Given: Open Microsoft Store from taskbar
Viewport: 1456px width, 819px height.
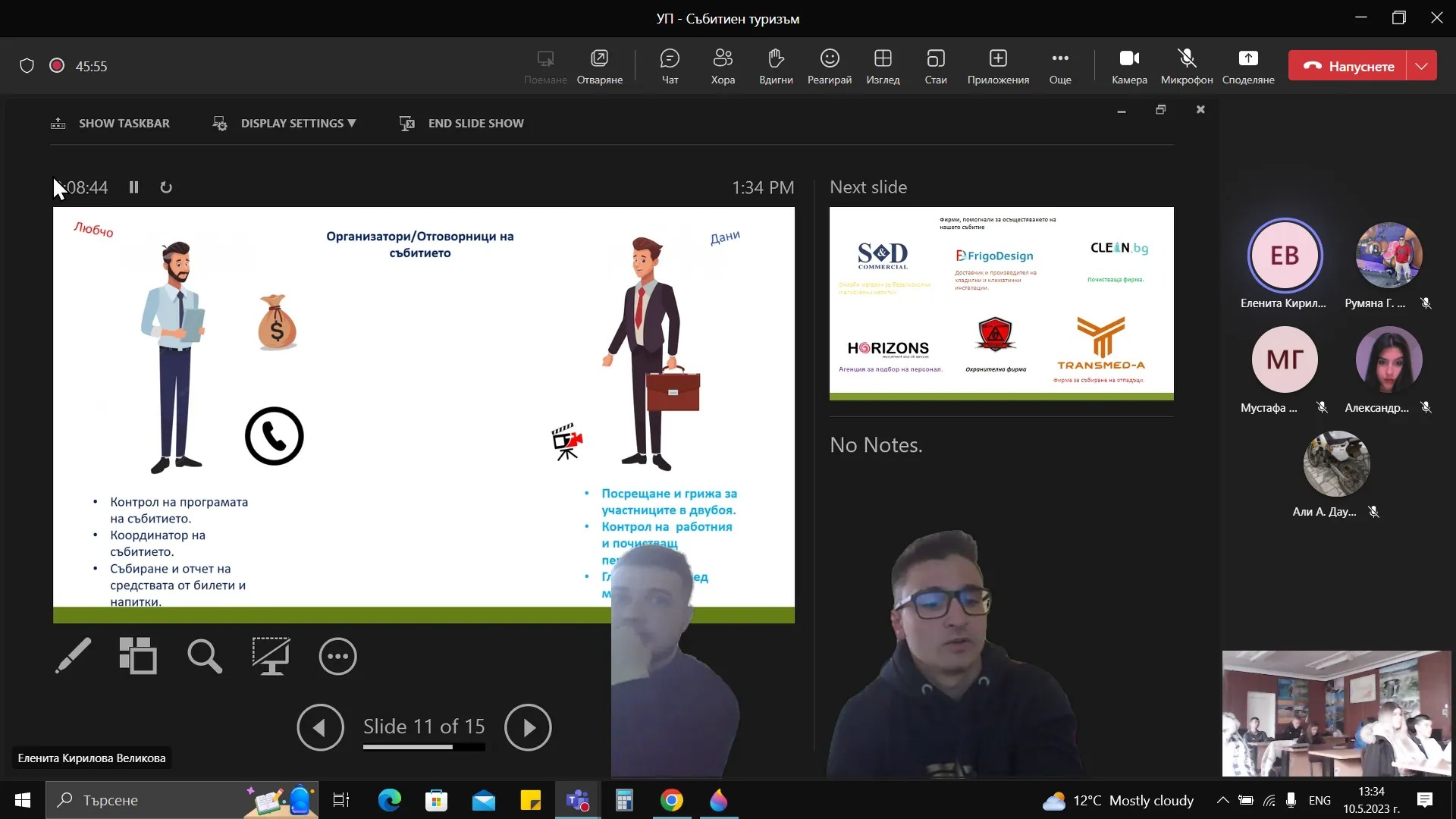Looking at the screenshot, I should (436, 800).
